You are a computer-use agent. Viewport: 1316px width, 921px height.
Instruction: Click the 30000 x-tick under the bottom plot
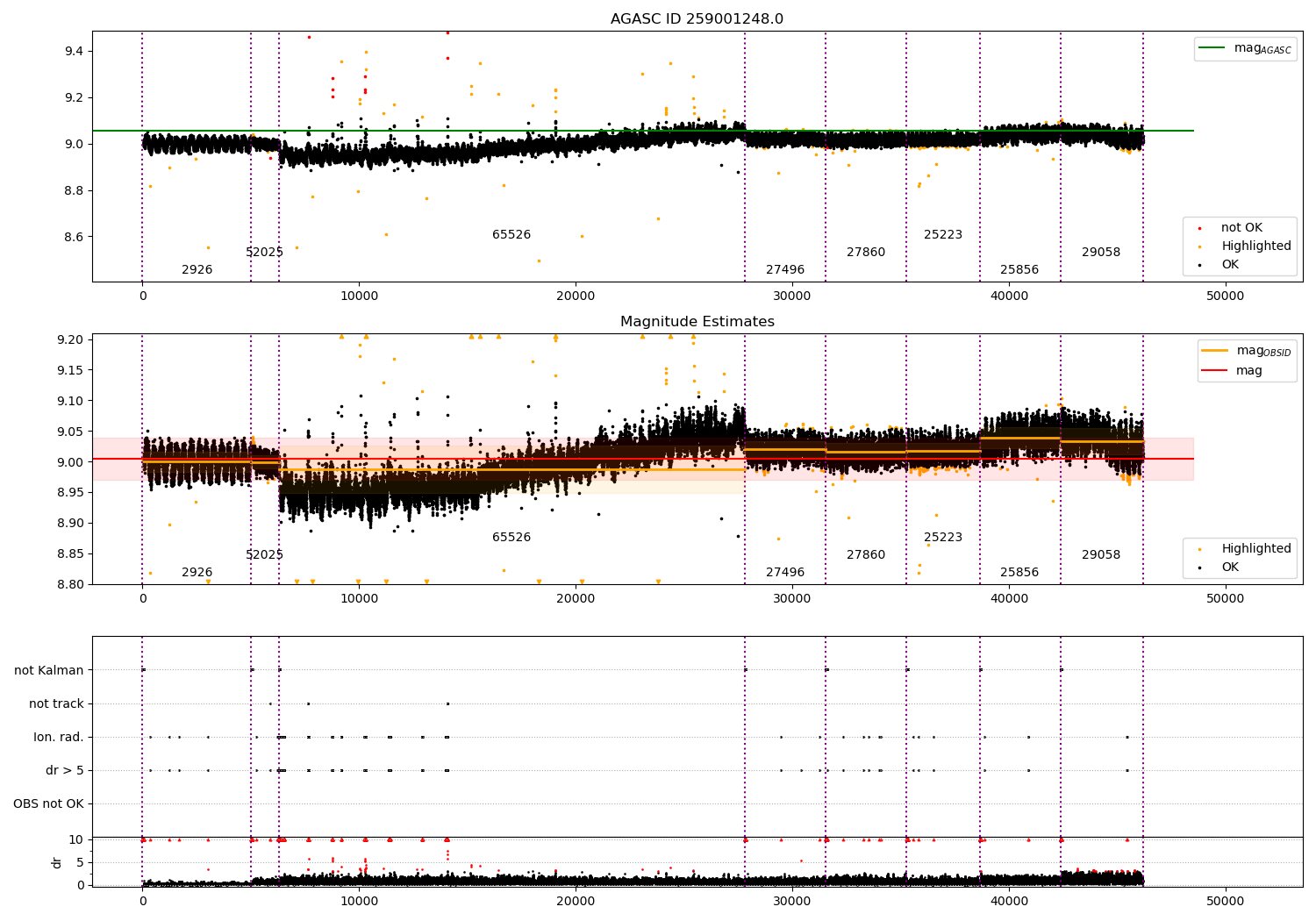coord(792,902)
